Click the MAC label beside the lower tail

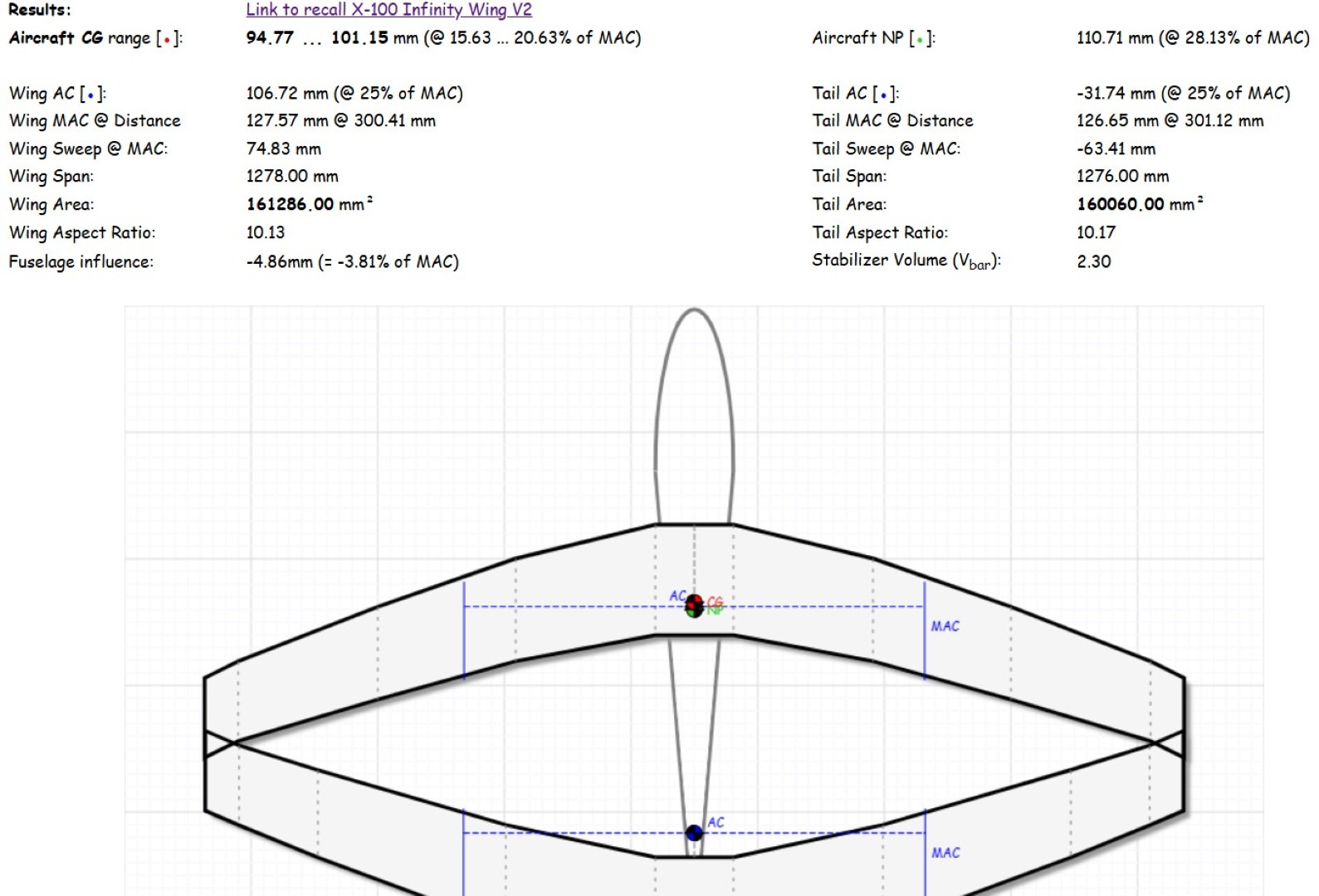tap(945, 853)
